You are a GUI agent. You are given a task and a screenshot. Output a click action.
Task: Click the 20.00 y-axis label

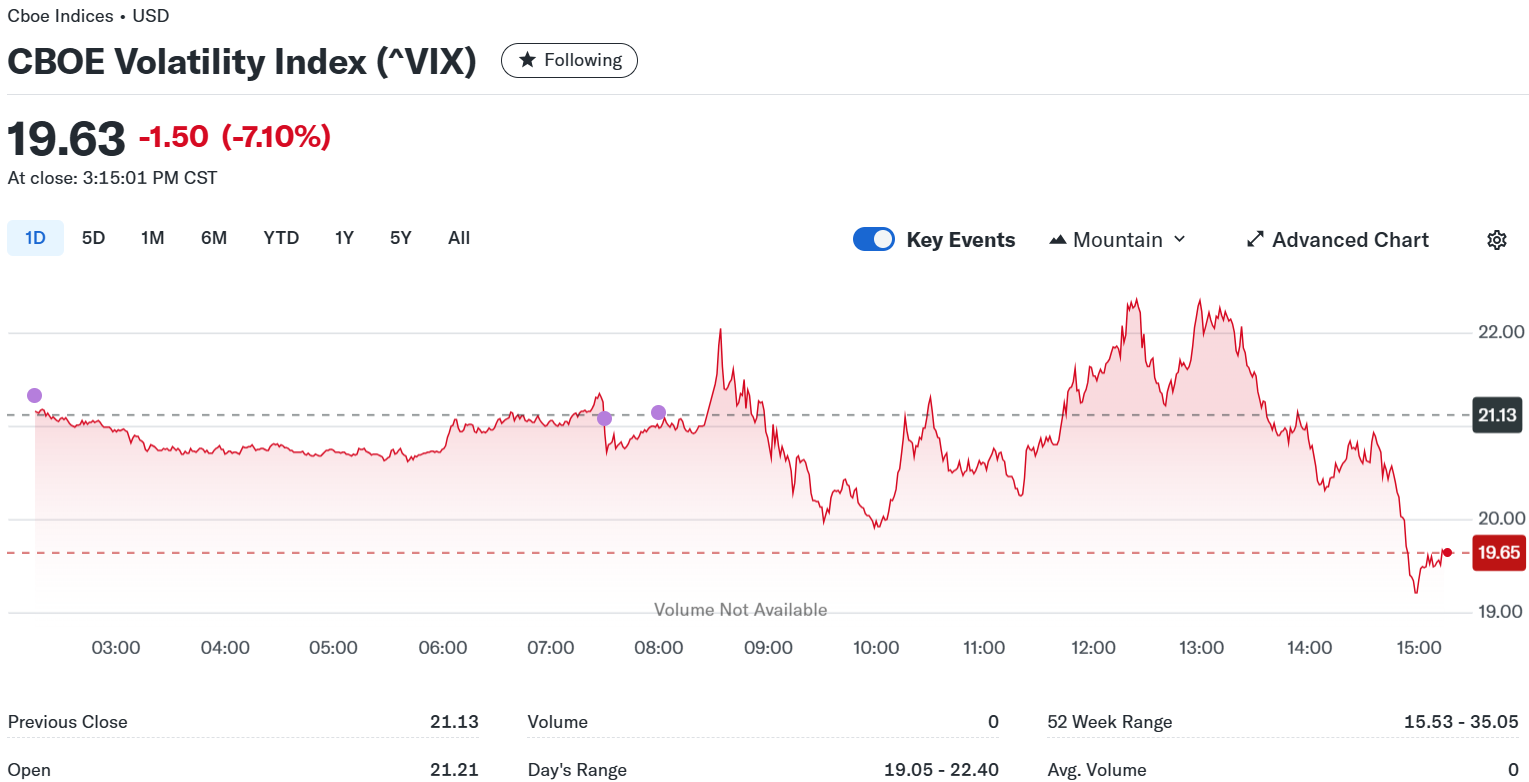pyautogui.click(x=1501, y=519)
